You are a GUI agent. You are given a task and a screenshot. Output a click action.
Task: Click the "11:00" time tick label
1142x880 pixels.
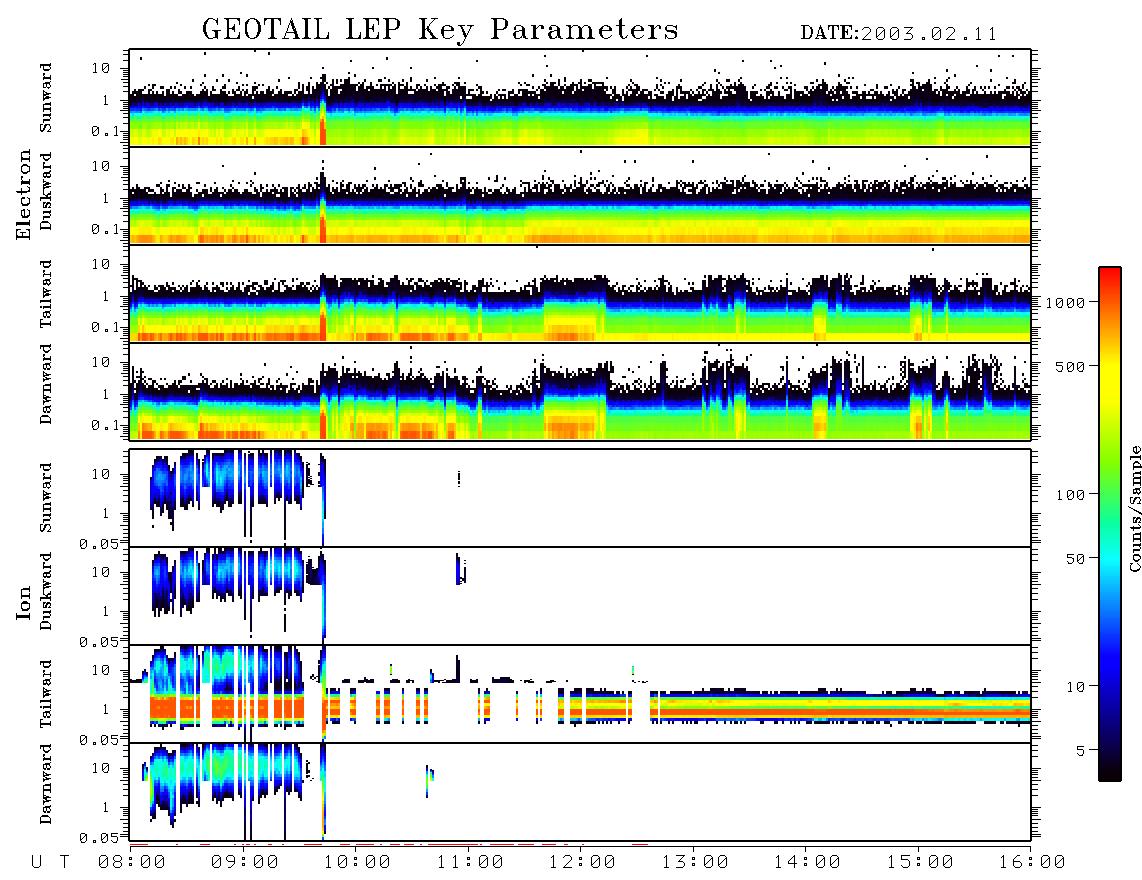[470, 862]
